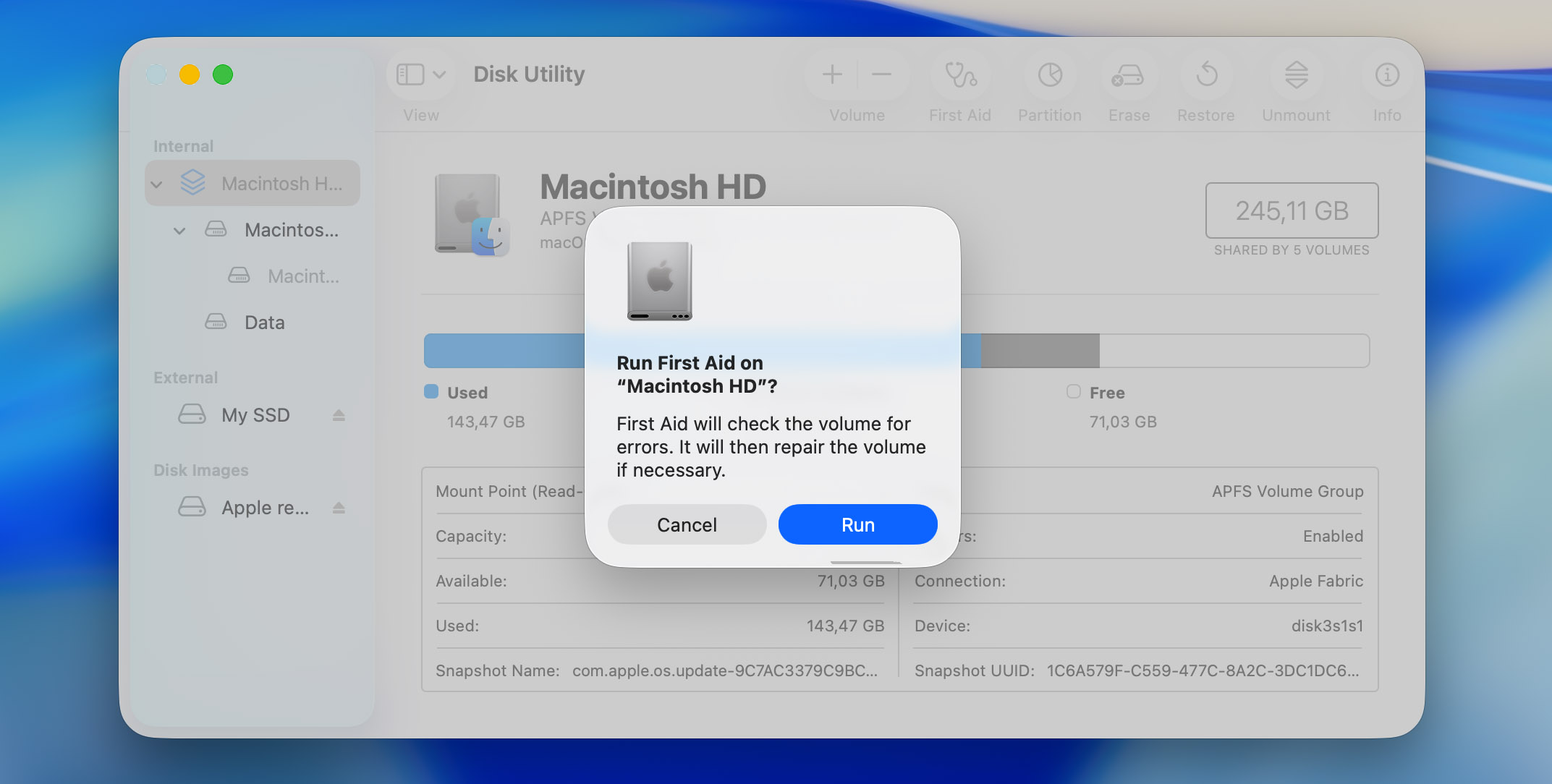Select the Macintos... container in the sidebar
Screen dimensions: 1552x784
click(292, 230)
